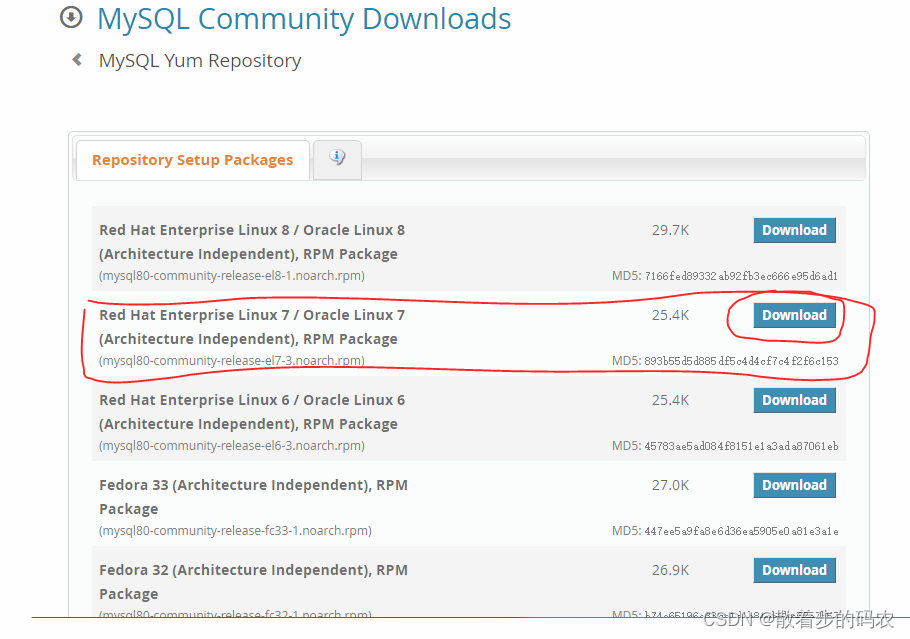Download the Red Hat Enterprise Linux 8 package

tap(794, 229)
